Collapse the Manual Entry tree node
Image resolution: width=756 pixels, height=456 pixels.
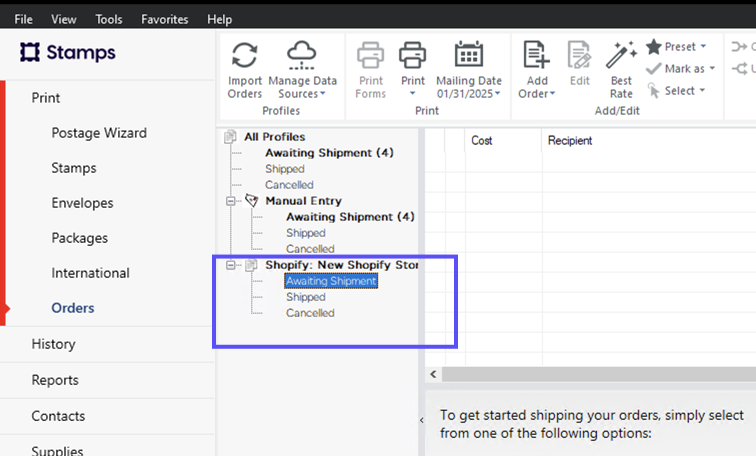(231, 201)
